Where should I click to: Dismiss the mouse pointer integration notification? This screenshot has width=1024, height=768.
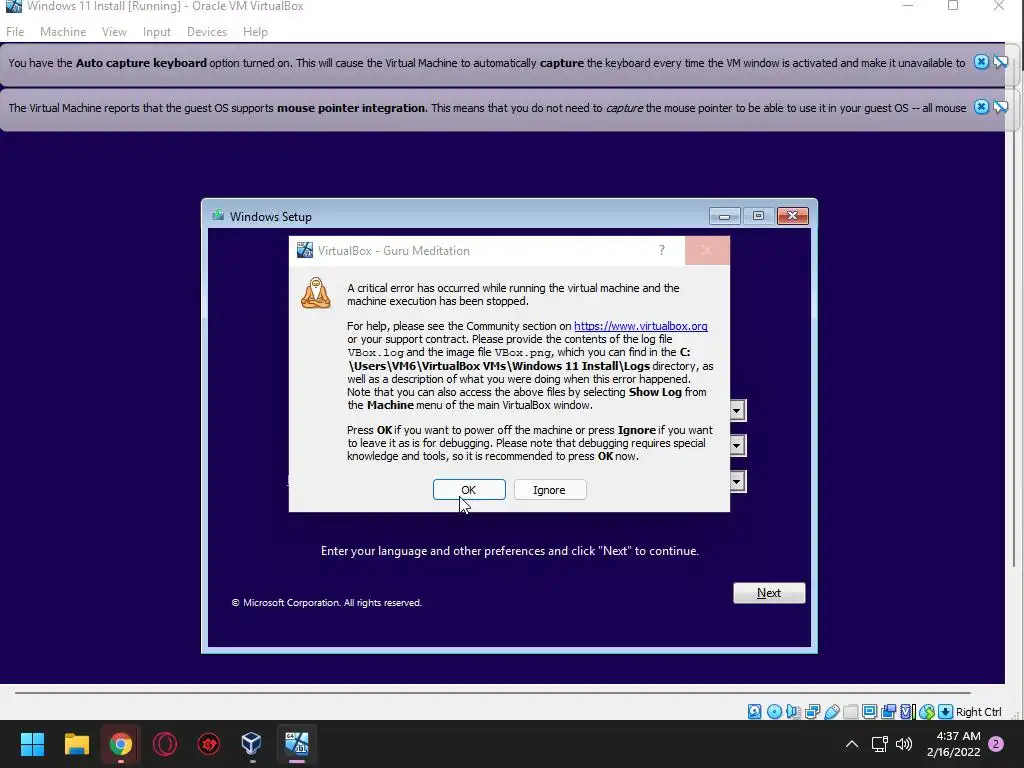(x=981, y=107)
